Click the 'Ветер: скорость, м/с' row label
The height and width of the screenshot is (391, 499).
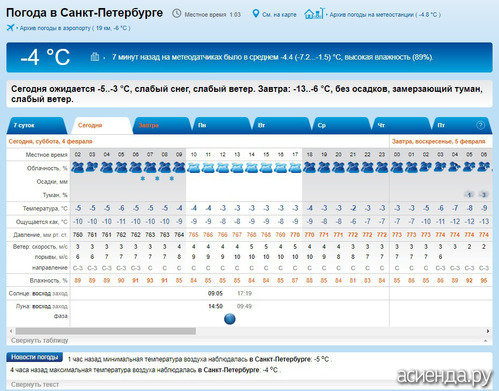(40, 247)
